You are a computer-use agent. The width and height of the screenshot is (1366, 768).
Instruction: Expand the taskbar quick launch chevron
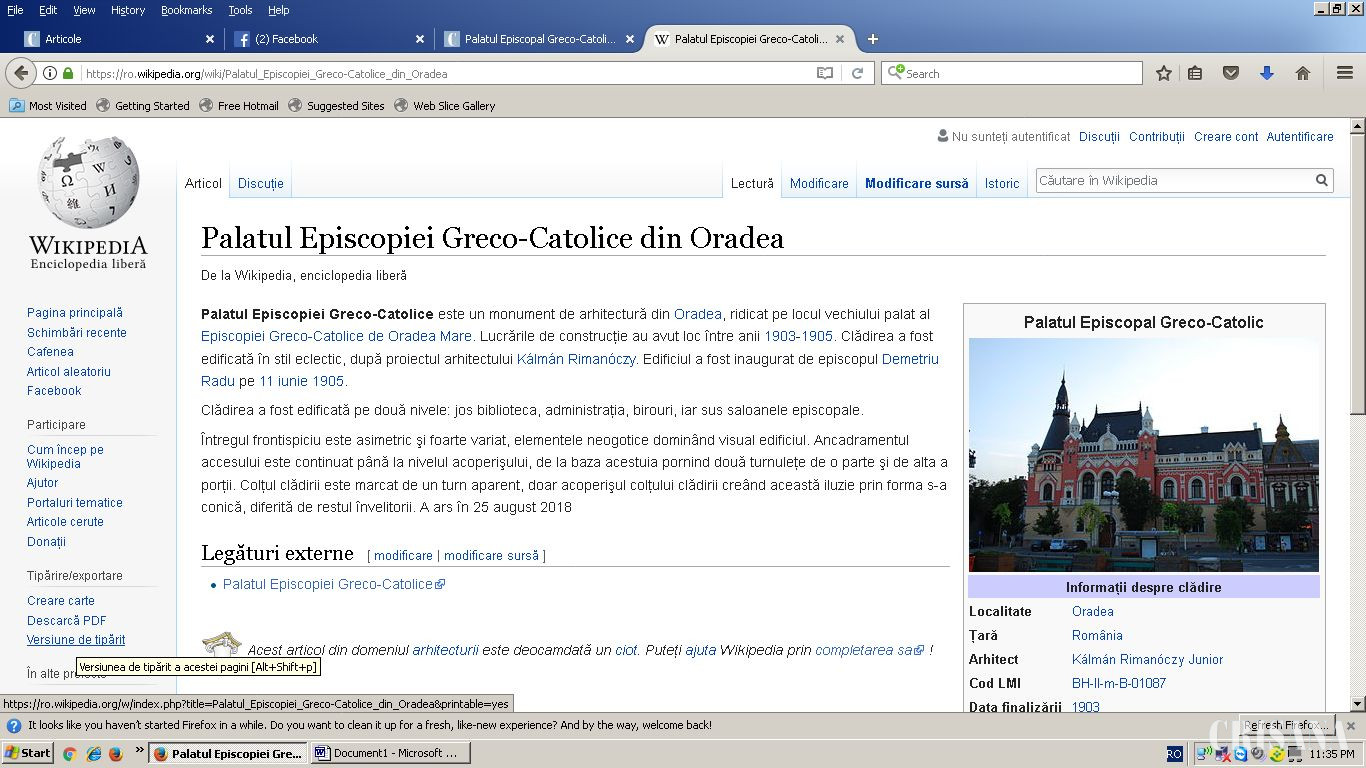[x=139, y=750]
